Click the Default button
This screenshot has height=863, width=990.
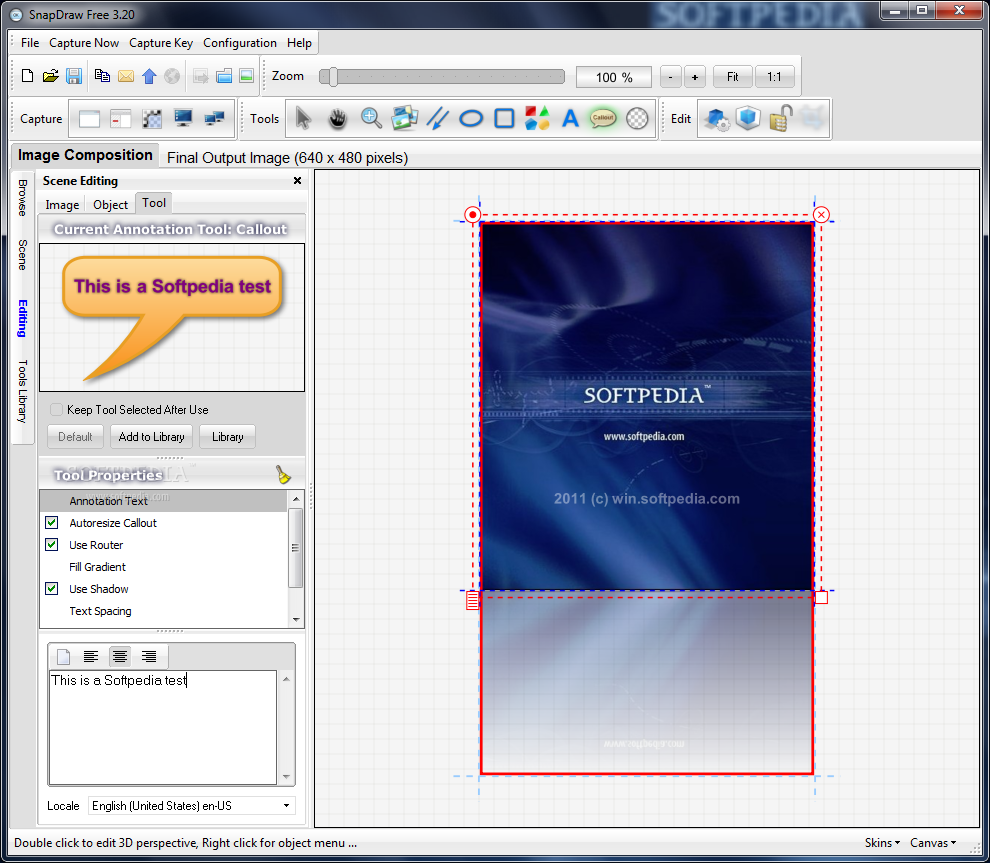click(75, 437)
